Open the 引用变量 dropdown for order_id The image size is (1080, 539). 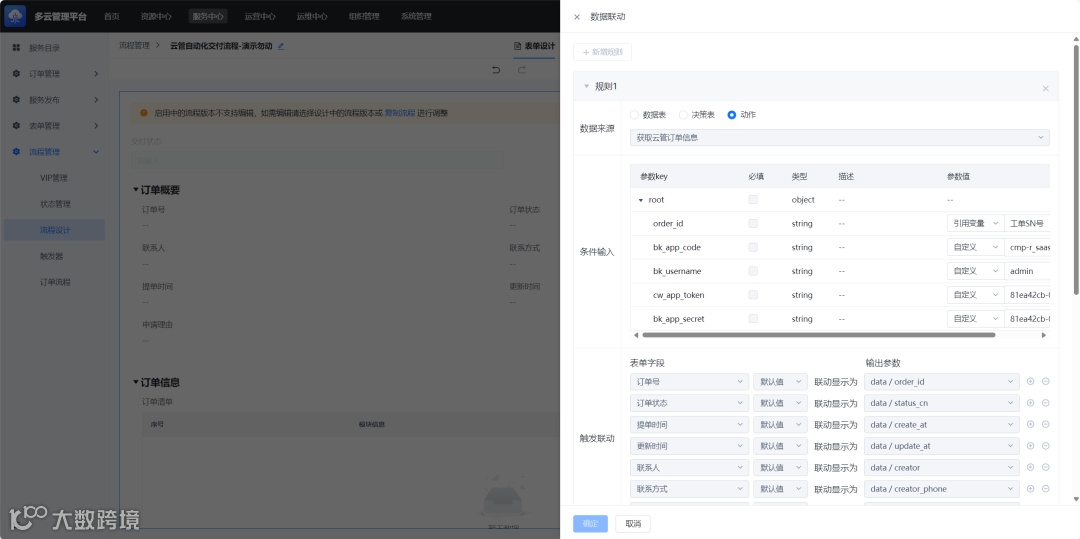click(975, 224)
